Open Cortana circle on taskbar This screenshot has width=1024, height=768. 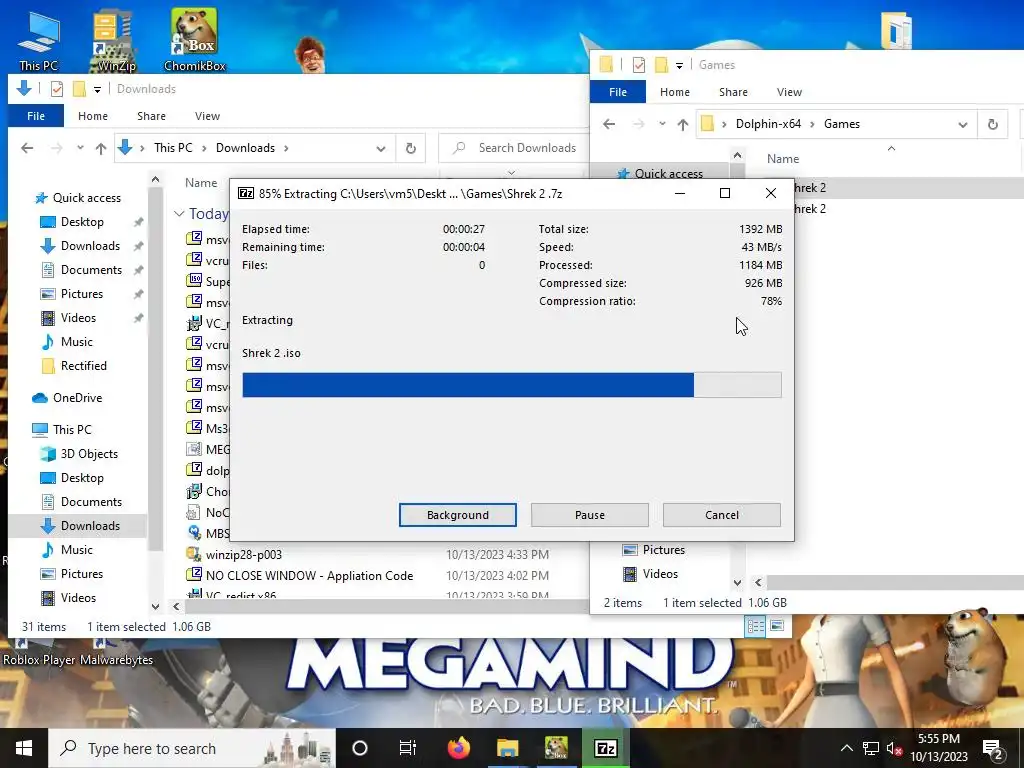360,748
